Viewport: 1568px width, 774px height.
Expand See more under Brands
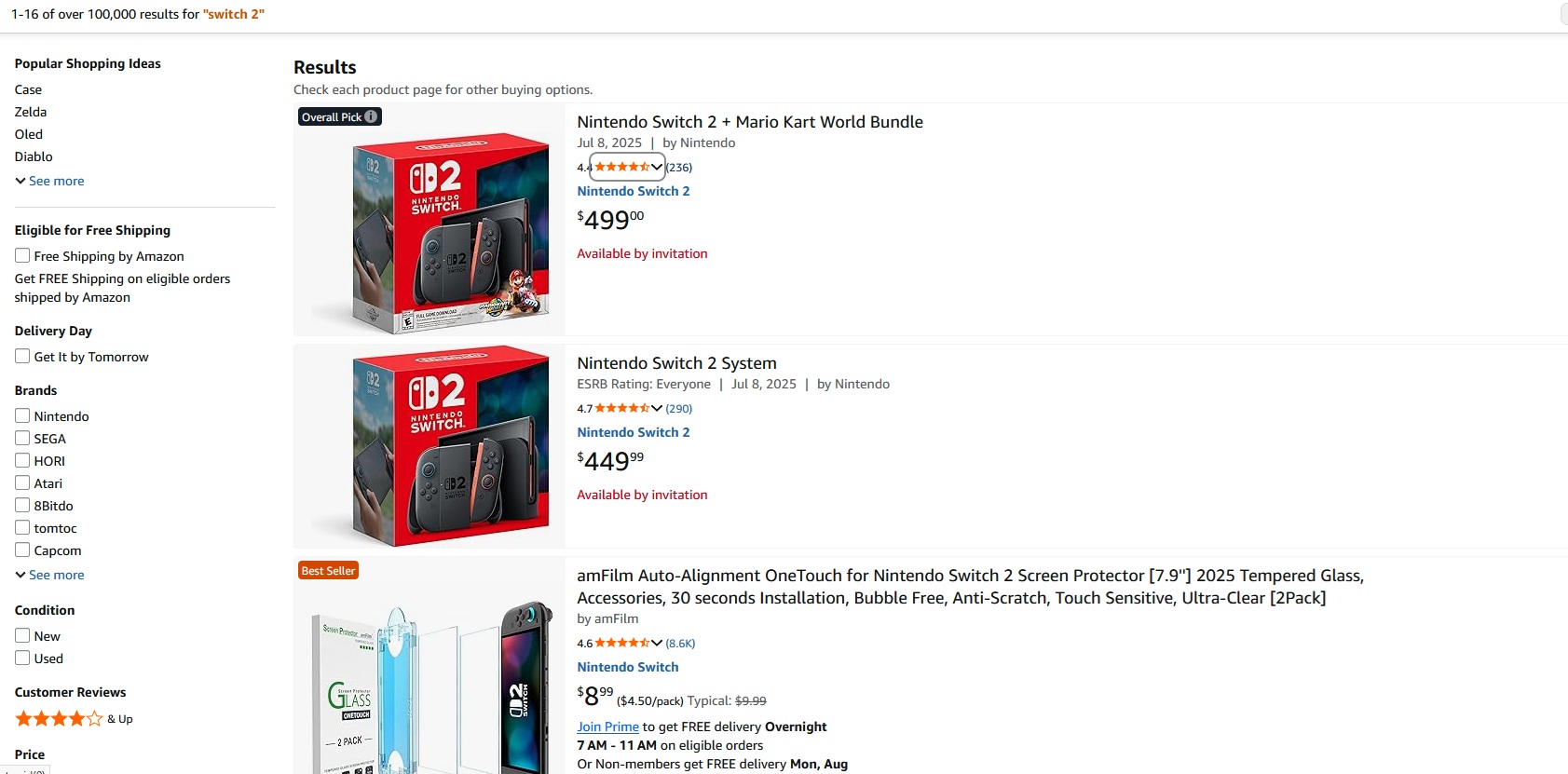tap(50, 575)
